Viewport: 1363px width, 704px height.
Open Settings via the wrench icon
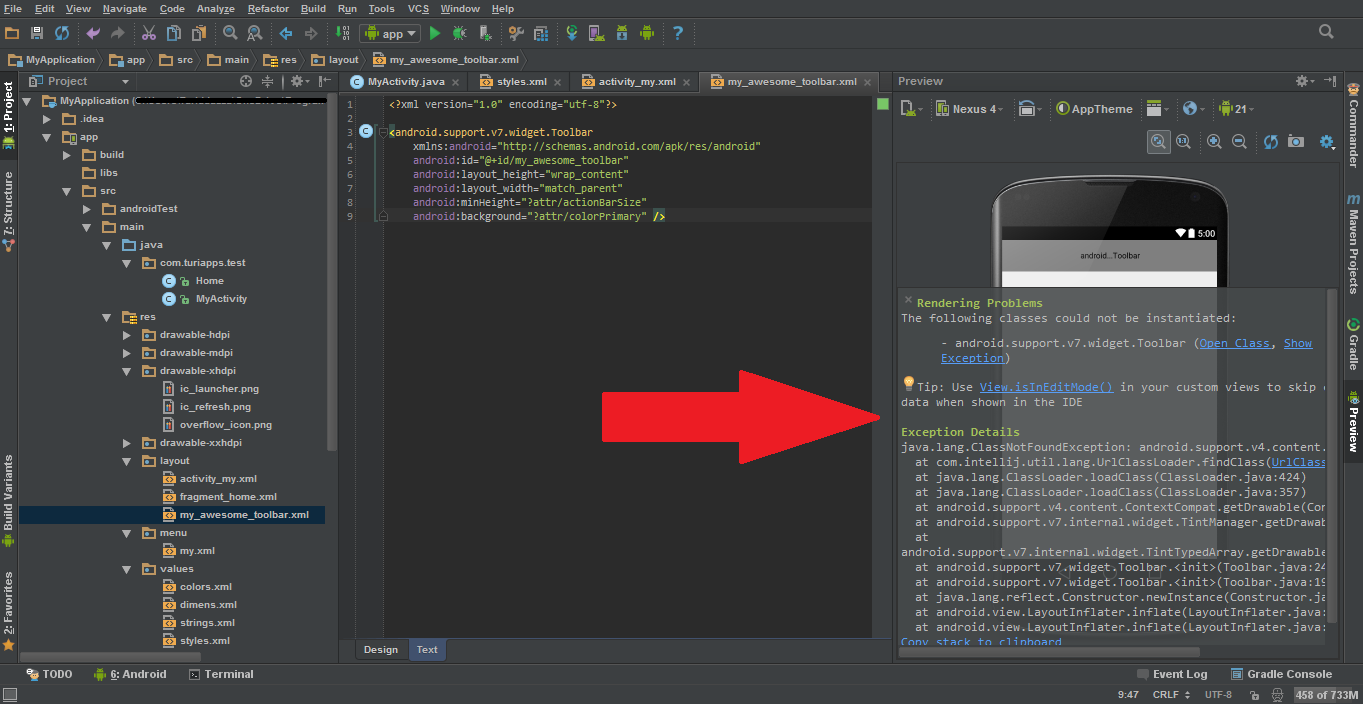coord(516,33)
